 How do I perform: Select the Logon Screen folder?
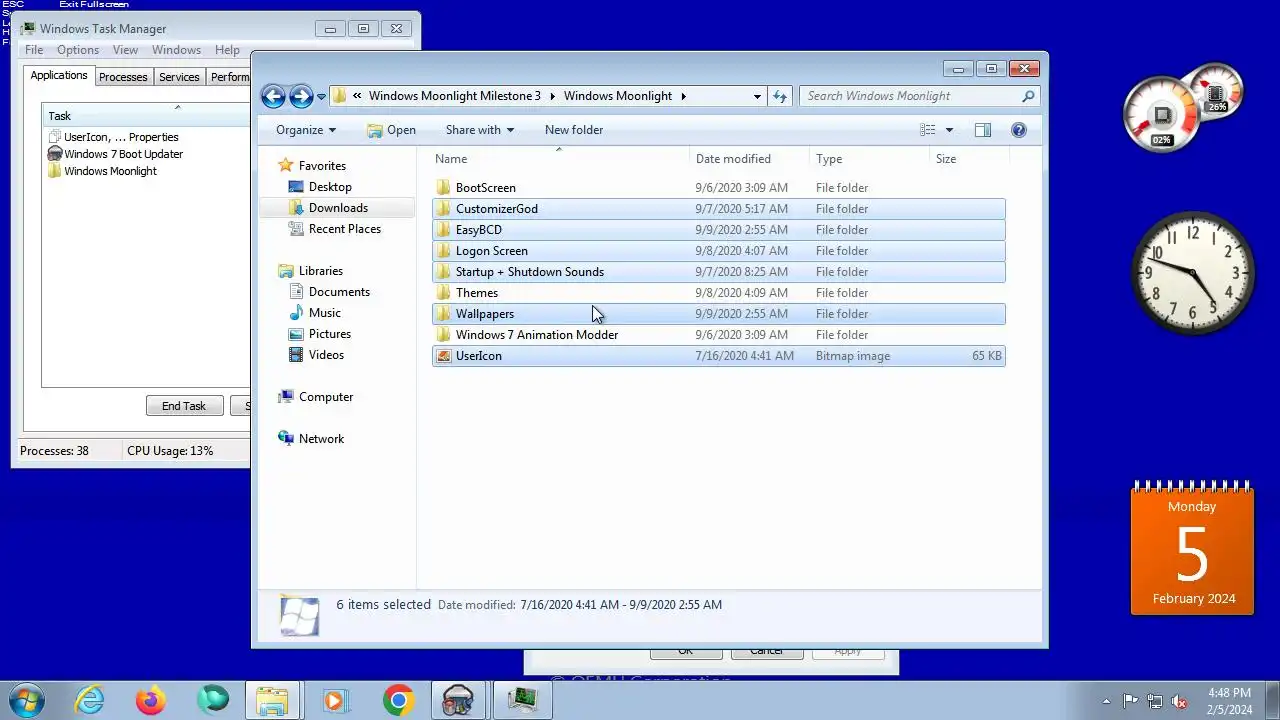click(719, 251)
